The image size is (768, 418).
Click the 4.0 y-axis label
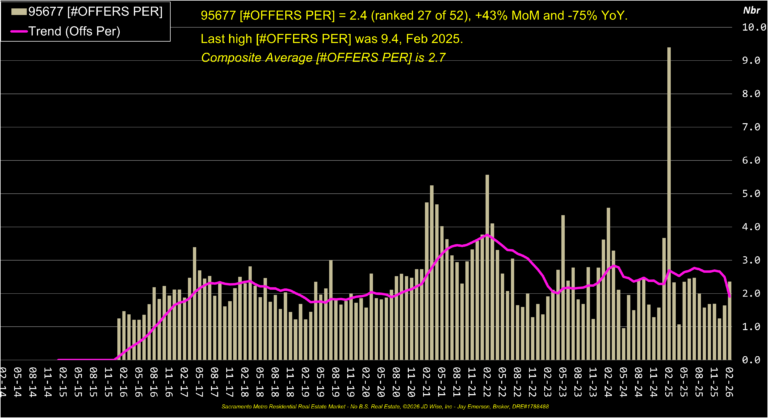[x=750, y=227]
